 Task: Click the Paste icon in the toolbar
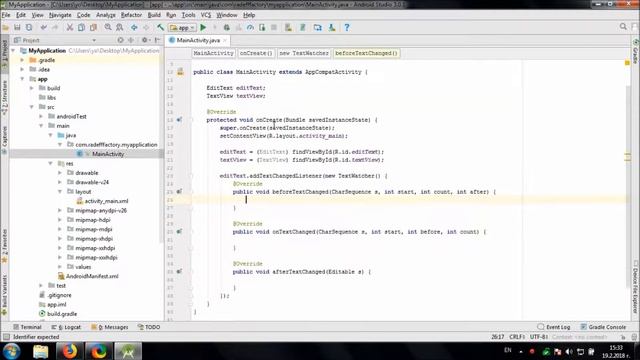point(93,27)
